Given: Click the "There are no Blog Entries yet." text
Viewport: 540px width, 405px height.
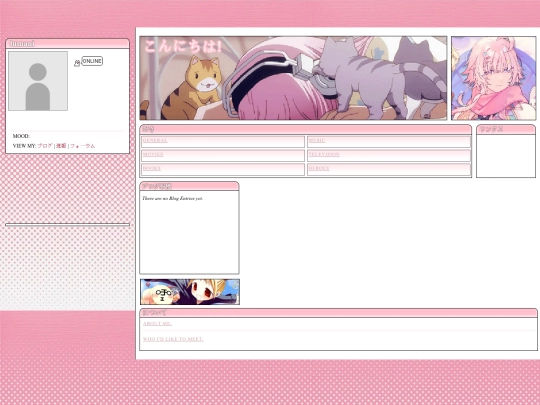Looking at the screenshot, I should pyautogui.click(x=173, y=198).
